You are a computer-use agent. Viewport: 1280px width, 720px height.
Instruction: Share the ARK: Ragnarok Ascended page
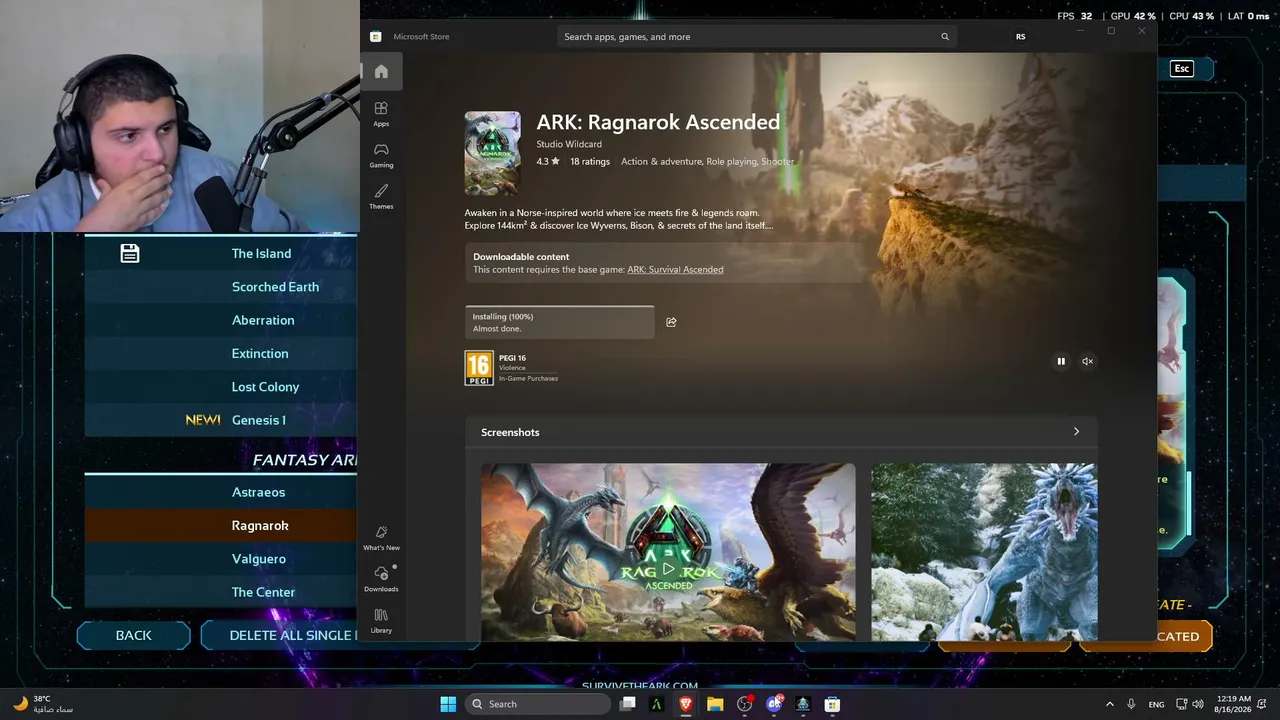pyautogui.click(x=671, y=322)
